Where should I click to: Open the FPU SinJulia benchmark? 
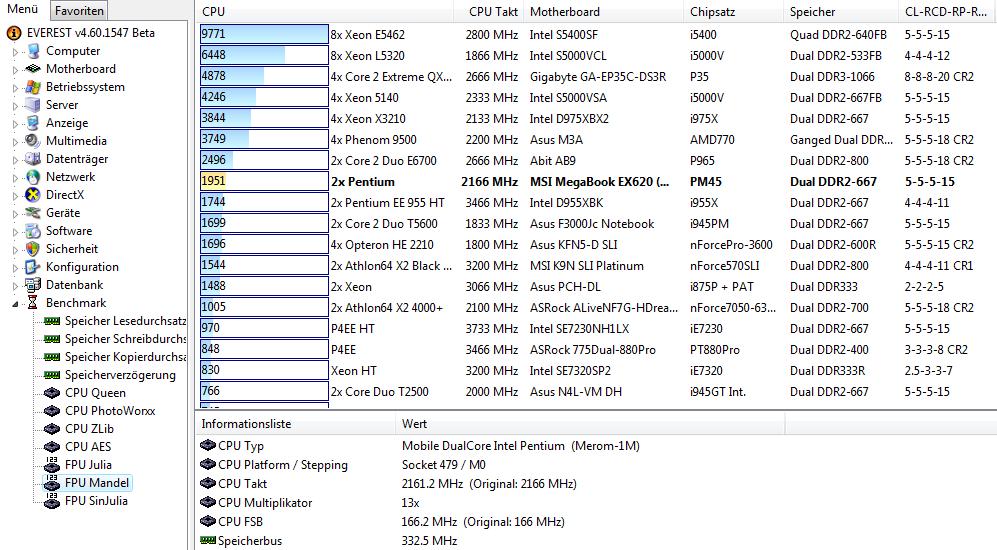tap(96, 500)
